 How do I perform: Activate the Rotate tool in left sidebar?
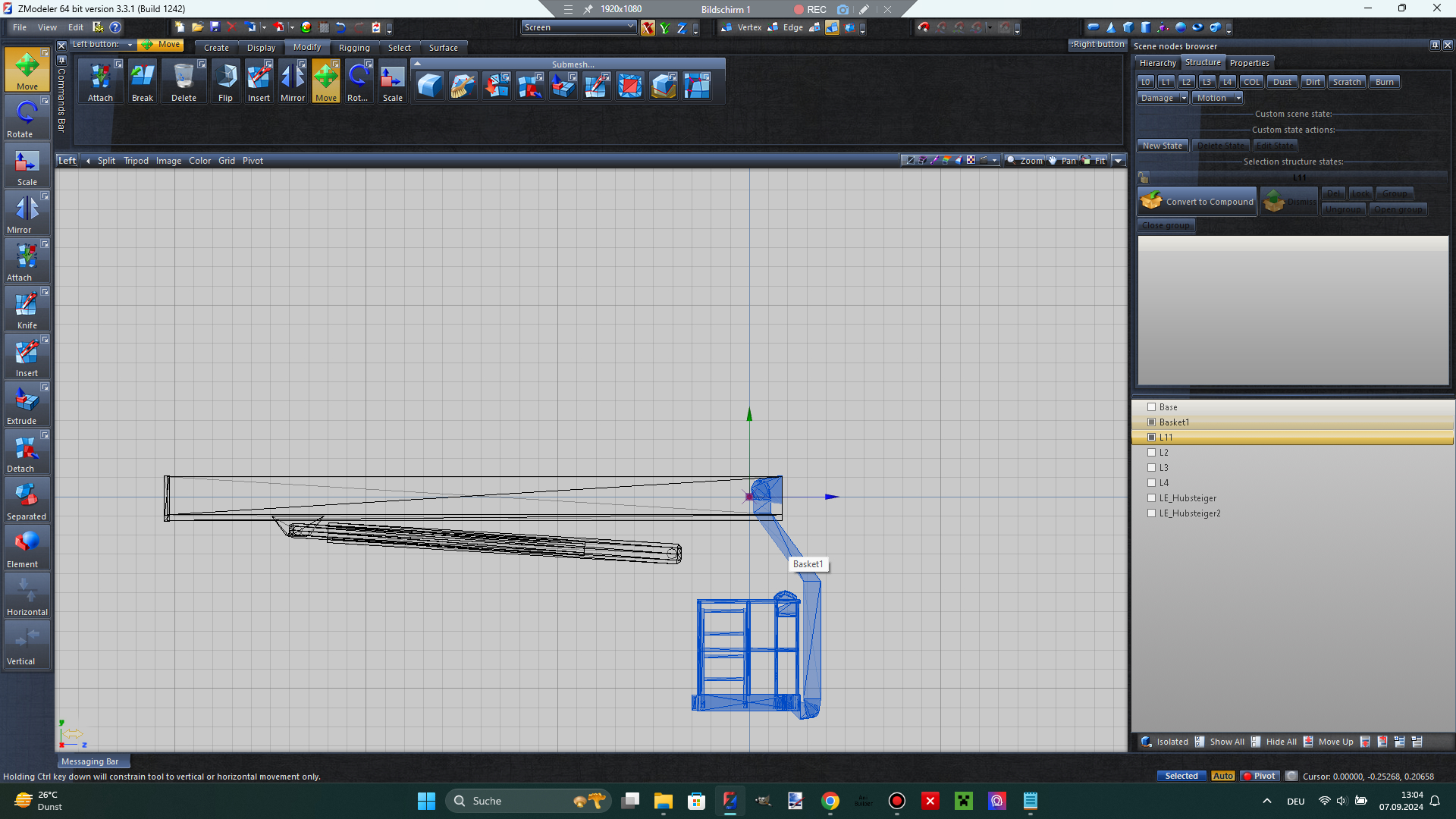pos(27,118)
